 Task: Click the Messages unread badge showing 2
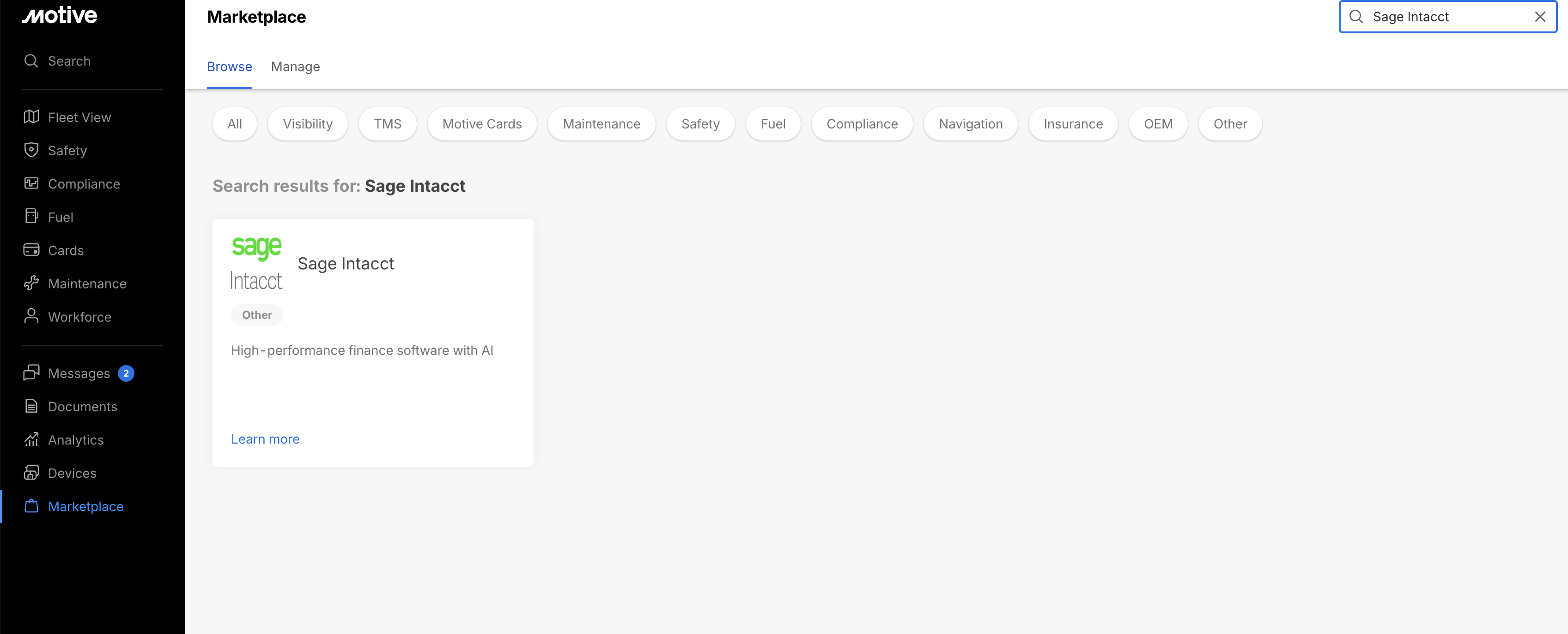tap(126, 373)
